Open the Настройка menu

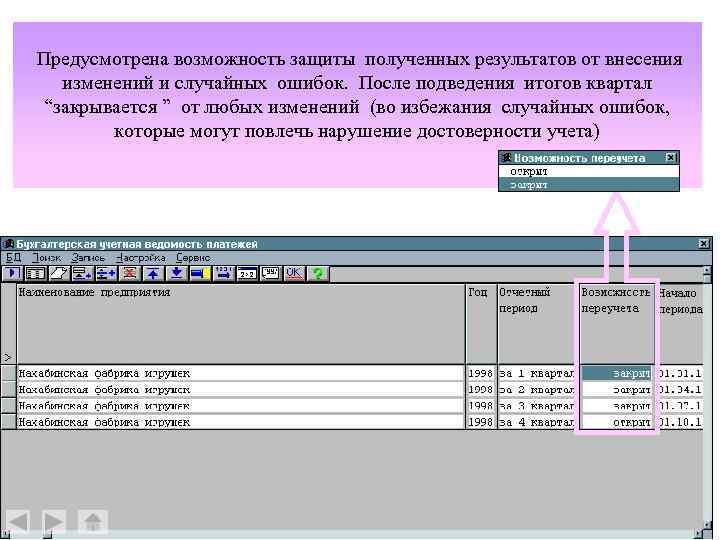[141, 258]
